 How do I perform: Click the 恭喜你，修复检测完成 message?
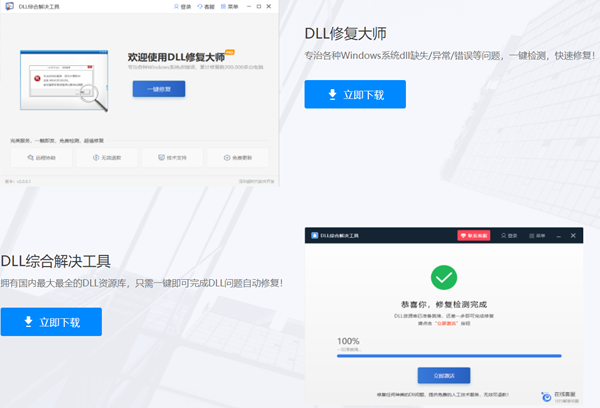pos(444,305)
